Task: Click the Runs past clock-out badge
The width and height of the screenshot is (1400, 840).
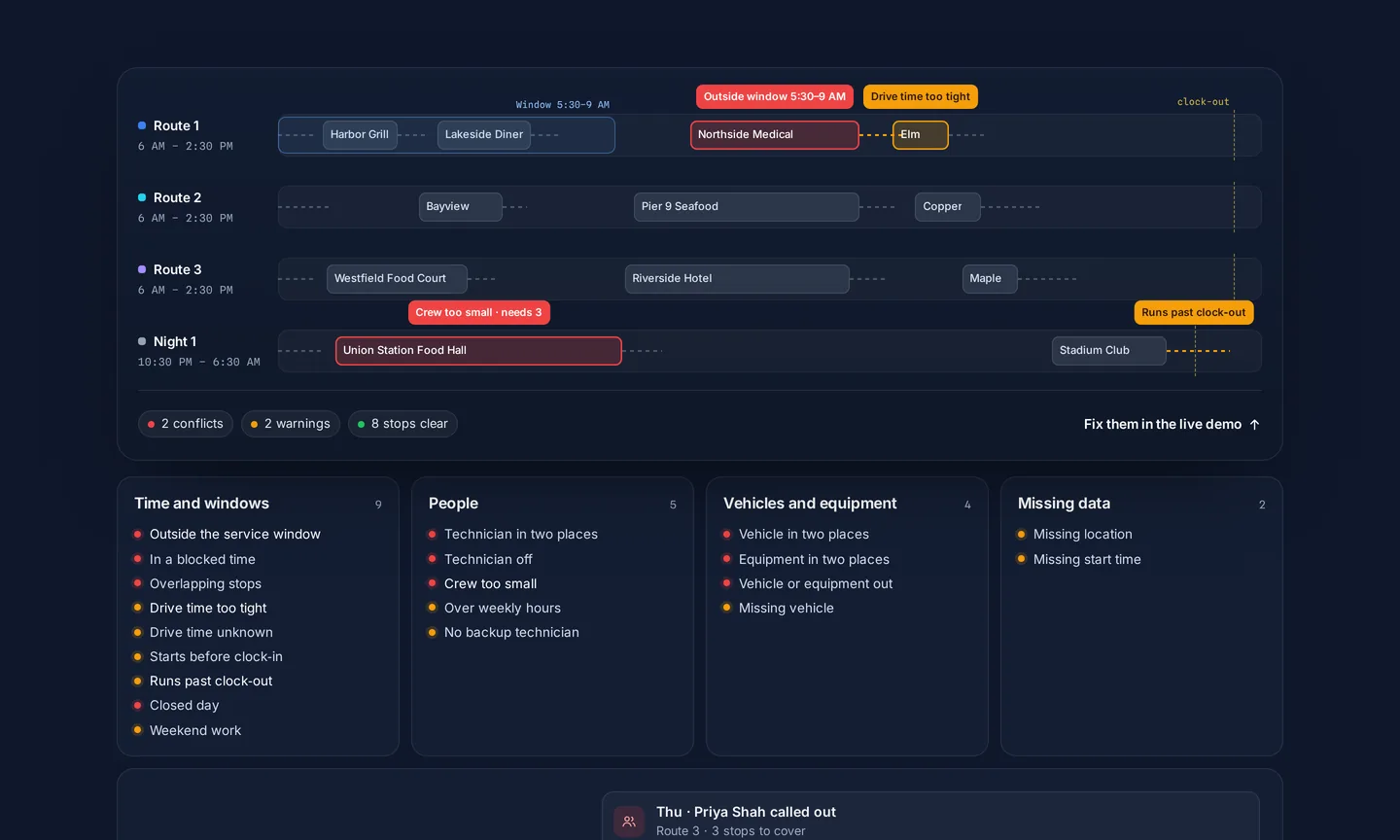Action: click(1194, 313)
